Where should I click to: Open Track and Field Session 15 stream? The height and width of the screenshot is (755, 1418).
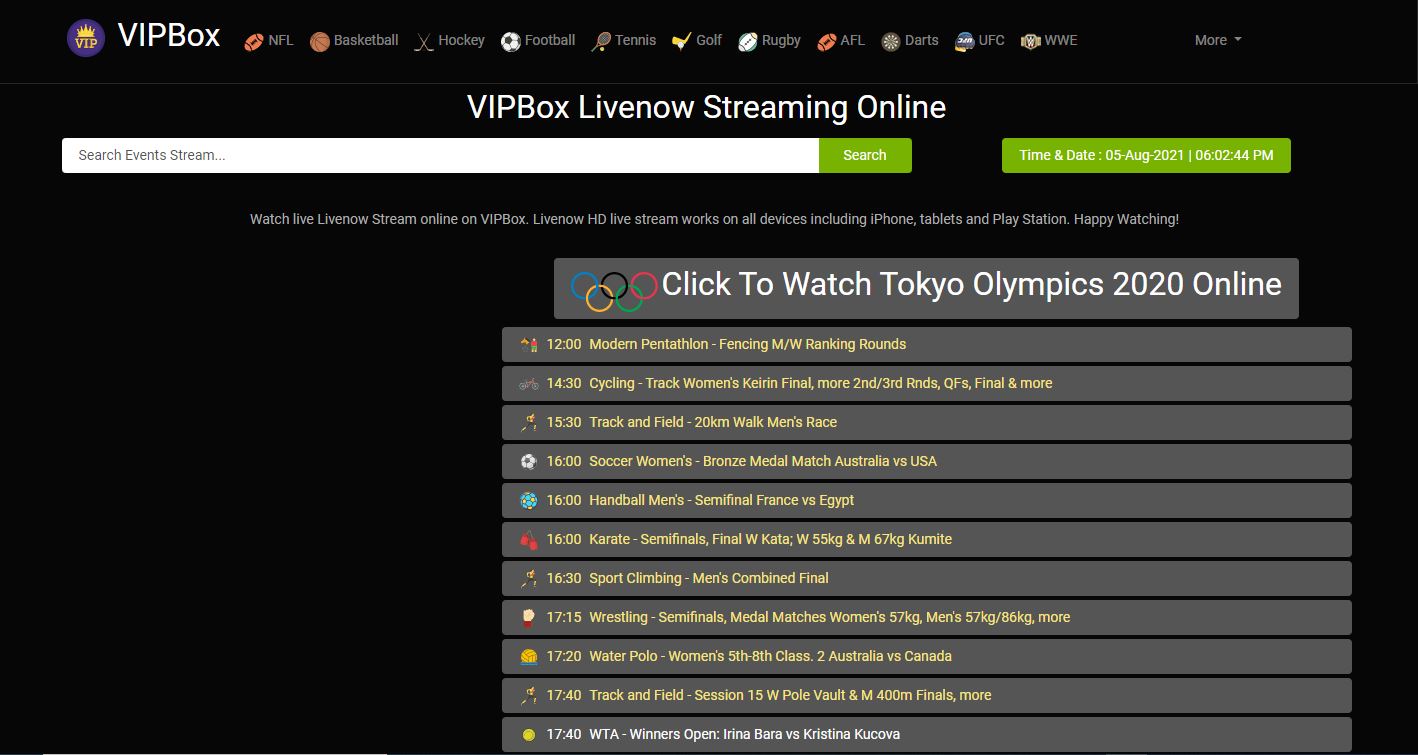tap(926, 695)
